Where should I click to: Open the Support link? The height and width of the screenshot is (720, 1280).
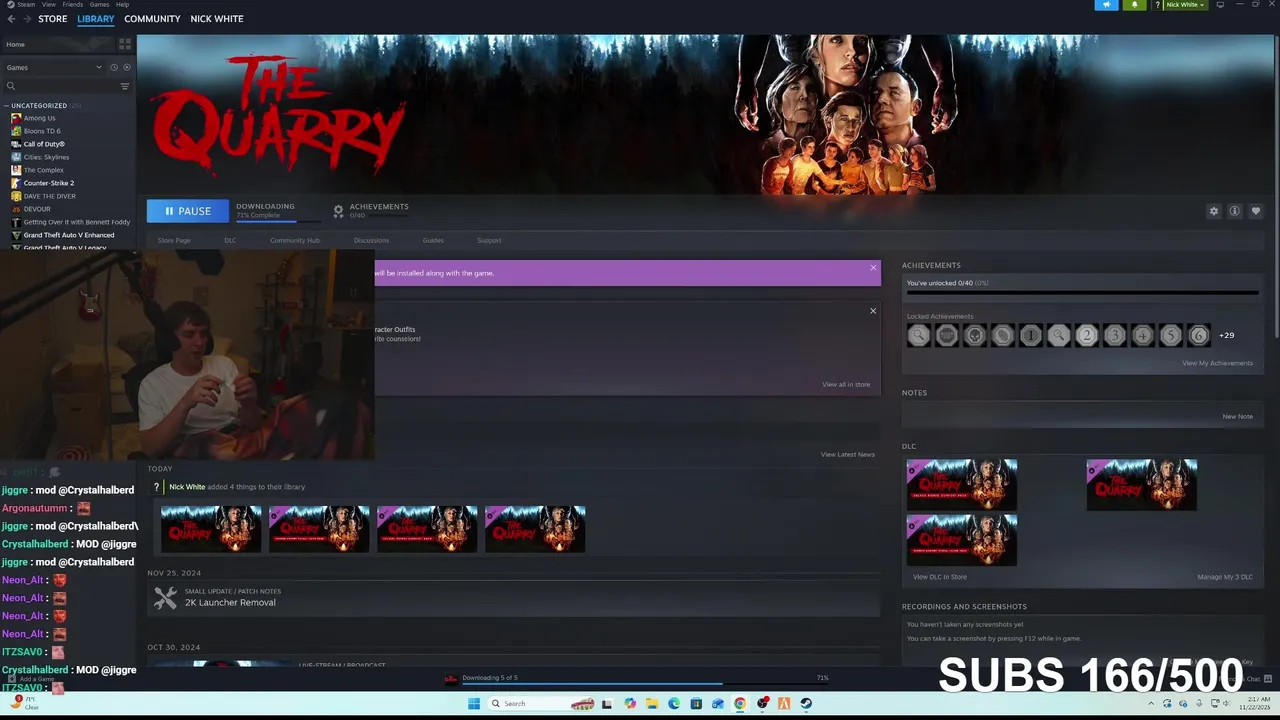point(489,240)
